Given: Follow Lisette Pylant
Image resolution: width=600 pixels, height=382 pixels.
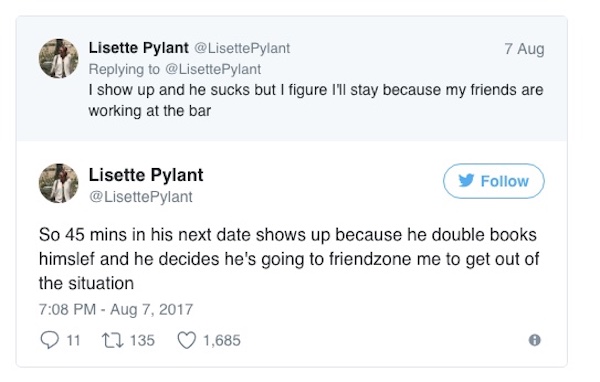Looking at the screenshot, I should click(x=494, y=181).
